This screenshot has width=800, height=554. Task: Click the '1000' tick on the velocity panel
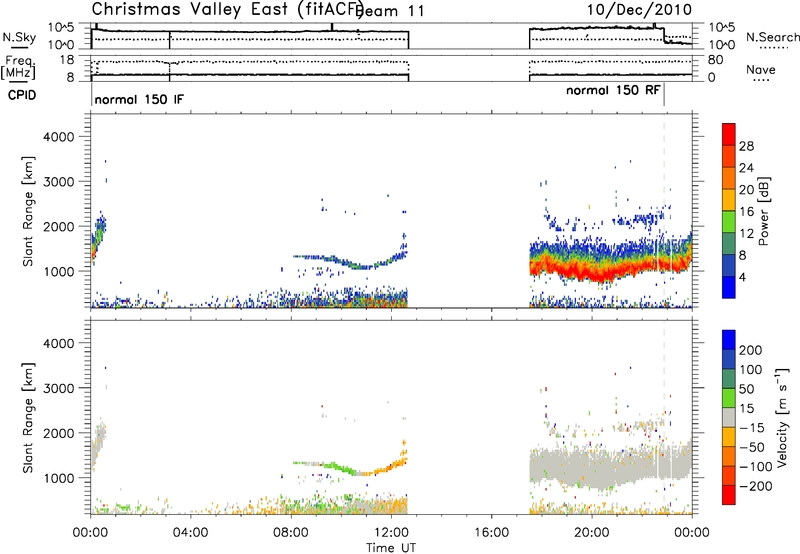click(58, 478)
